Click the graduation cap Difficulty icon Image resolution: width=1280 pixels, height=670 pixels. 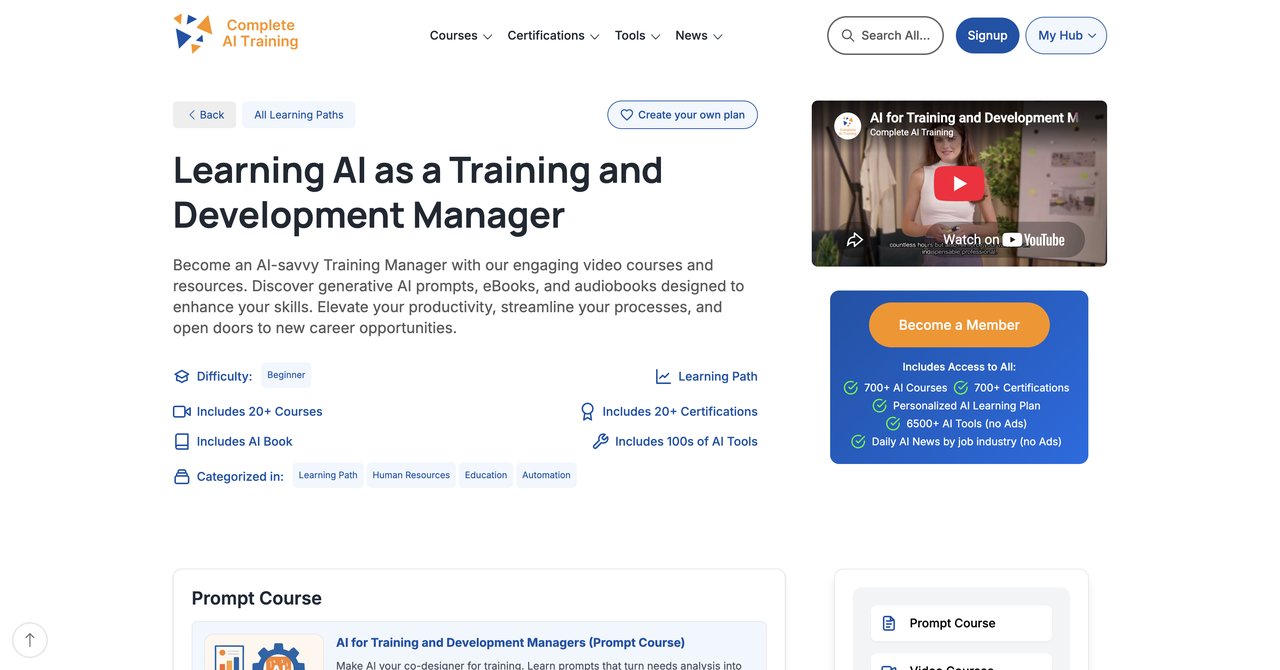(x=181, y=377)
